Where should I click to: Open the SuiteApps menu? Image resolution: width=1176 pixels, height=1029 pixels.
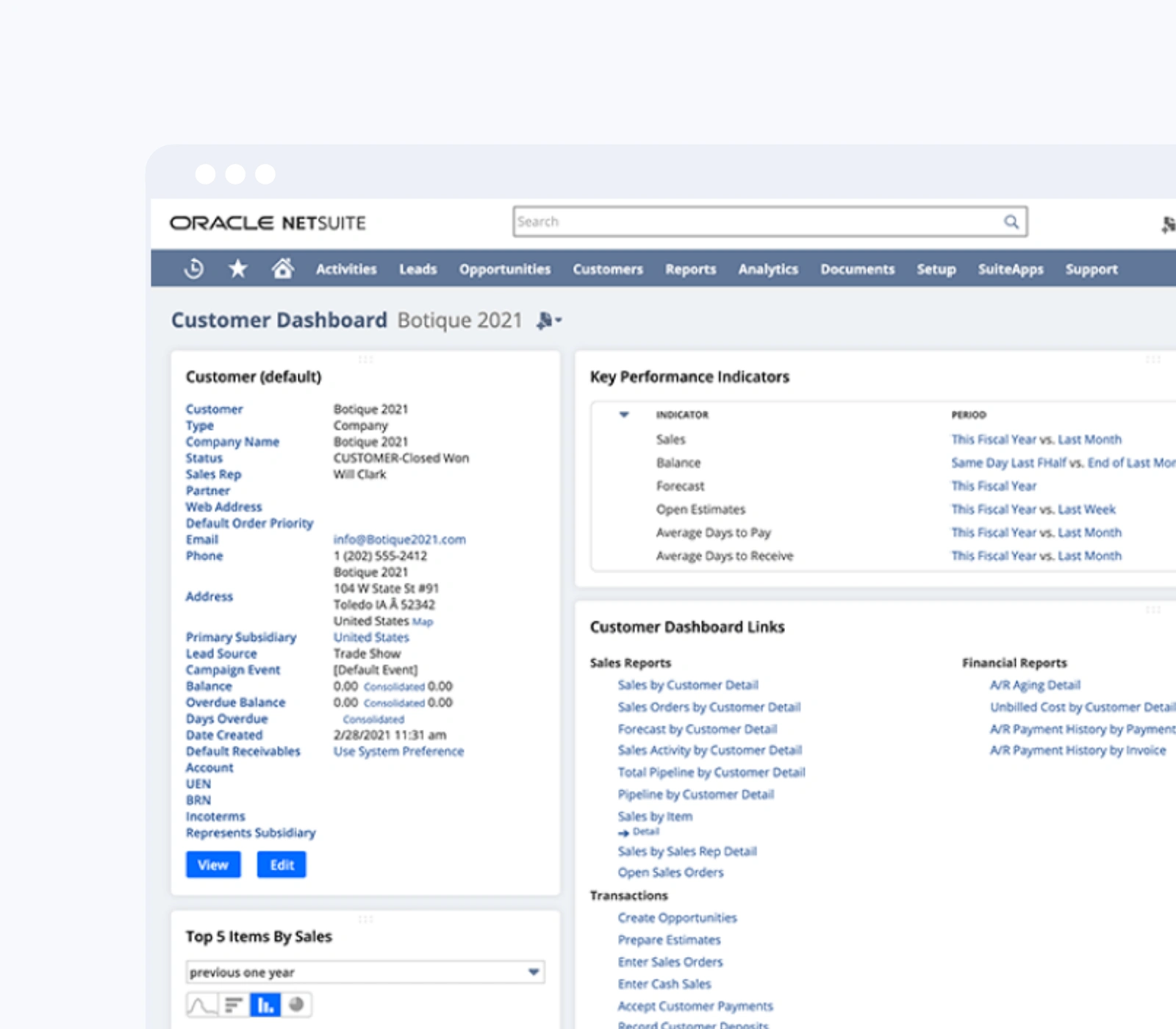pos(1011,269)
